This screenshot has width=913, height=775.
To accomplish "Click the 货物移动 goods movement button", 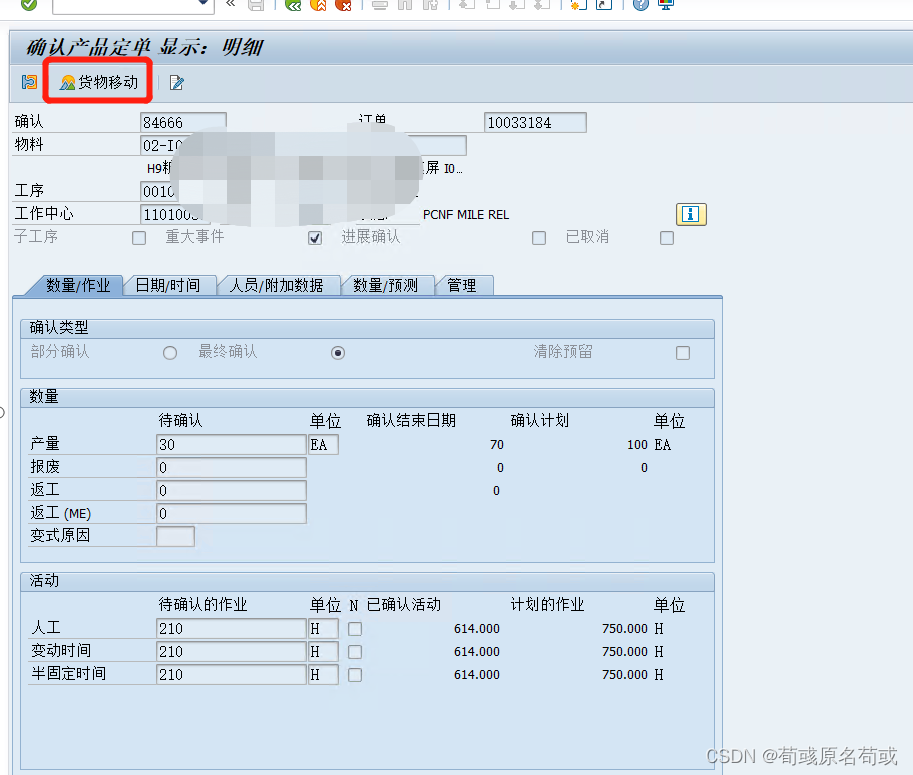I will coord(99,82).
